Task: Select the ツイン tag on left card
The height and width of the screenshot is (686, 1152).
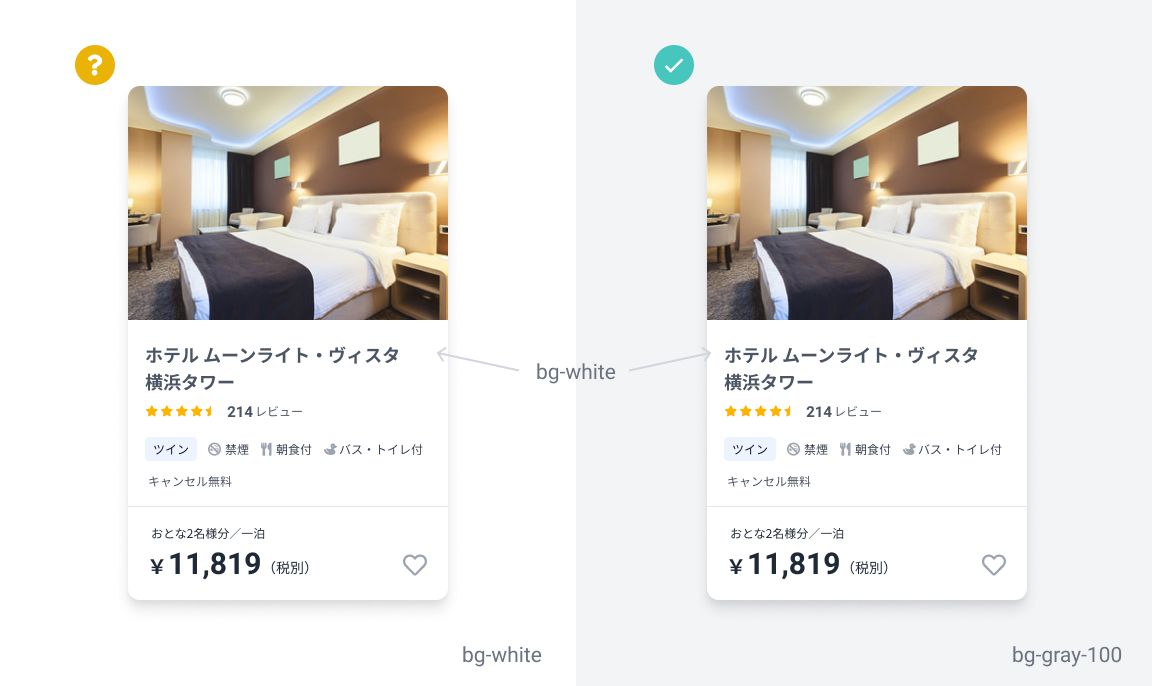Action: (x=170, y=449)
